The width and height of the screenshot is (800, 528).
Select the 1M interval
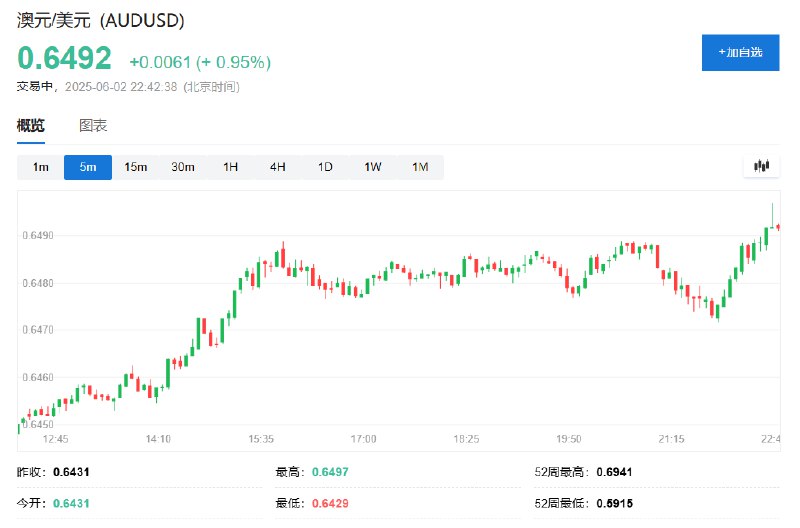pos(420,167)
